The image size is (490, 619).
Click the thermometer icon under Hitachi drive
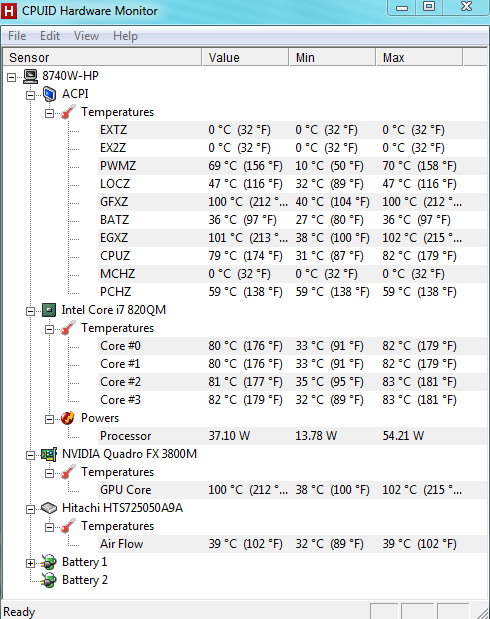[68, 526]
